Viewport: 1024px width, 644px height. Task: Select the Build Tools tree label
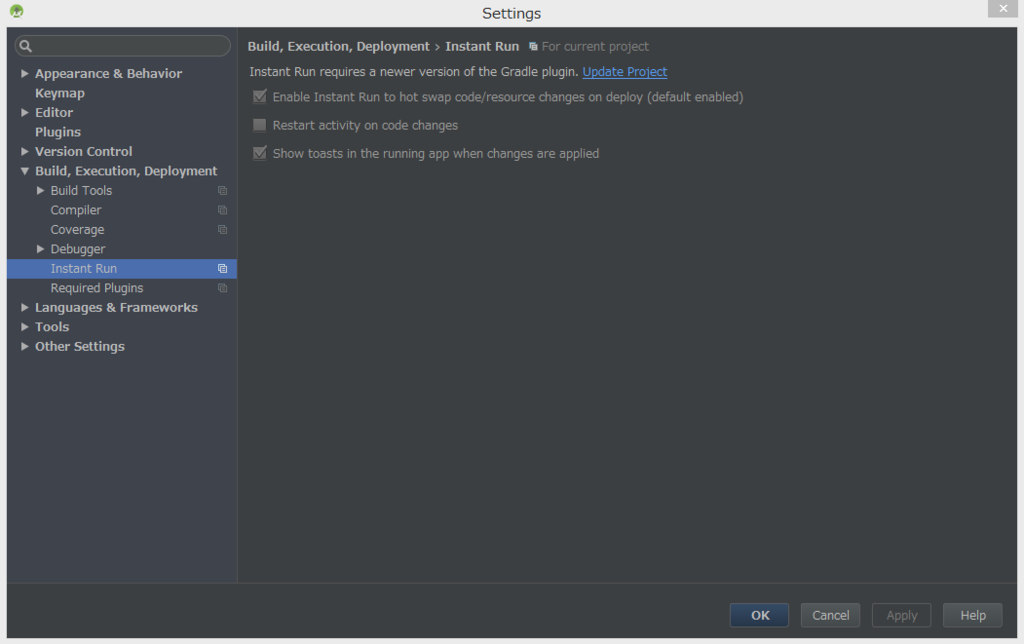click(81, 191)
